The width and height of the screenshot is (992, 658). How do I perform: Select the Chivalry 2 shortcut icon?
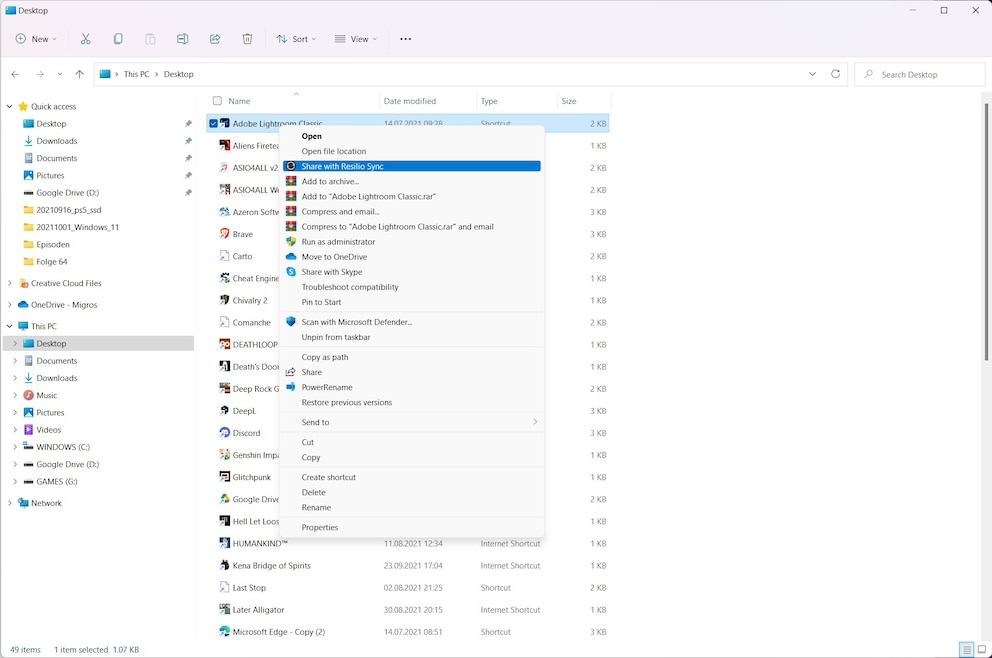pyautogui.click(x=225, y=300)
